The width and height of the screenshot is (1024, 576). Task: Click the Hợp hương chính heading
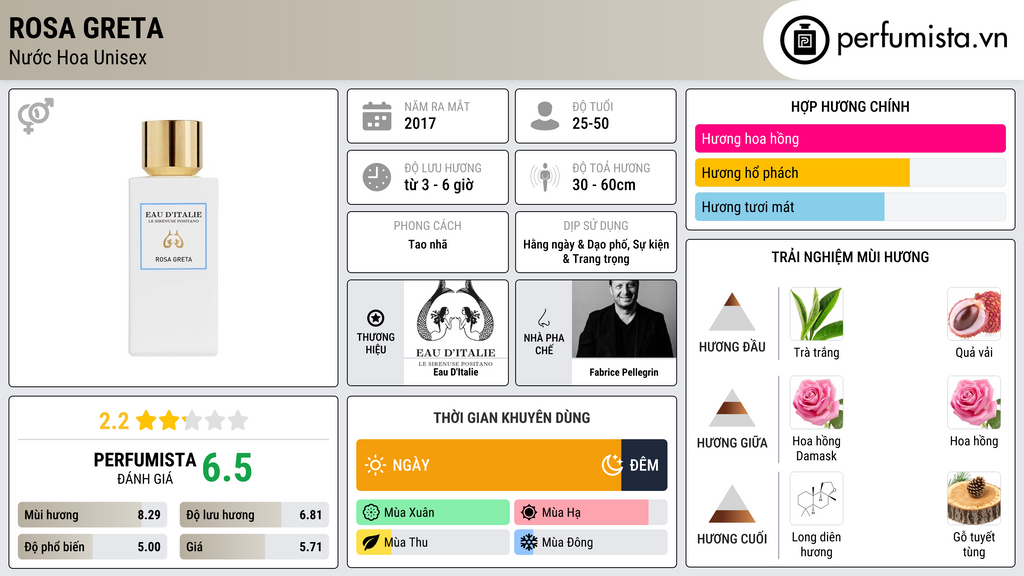[850, 106]
